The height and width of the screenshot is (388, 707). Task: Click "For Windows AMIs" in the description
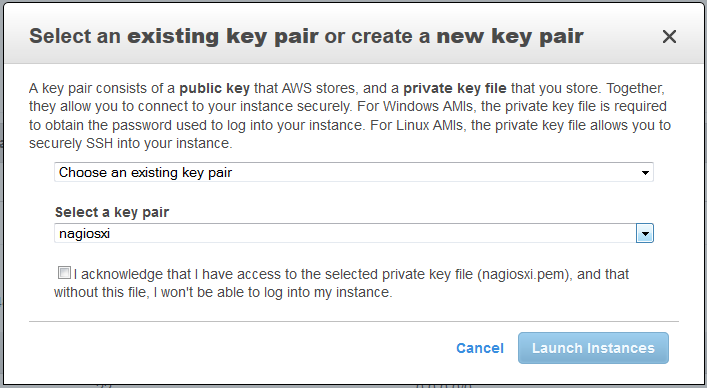point(425,106)
